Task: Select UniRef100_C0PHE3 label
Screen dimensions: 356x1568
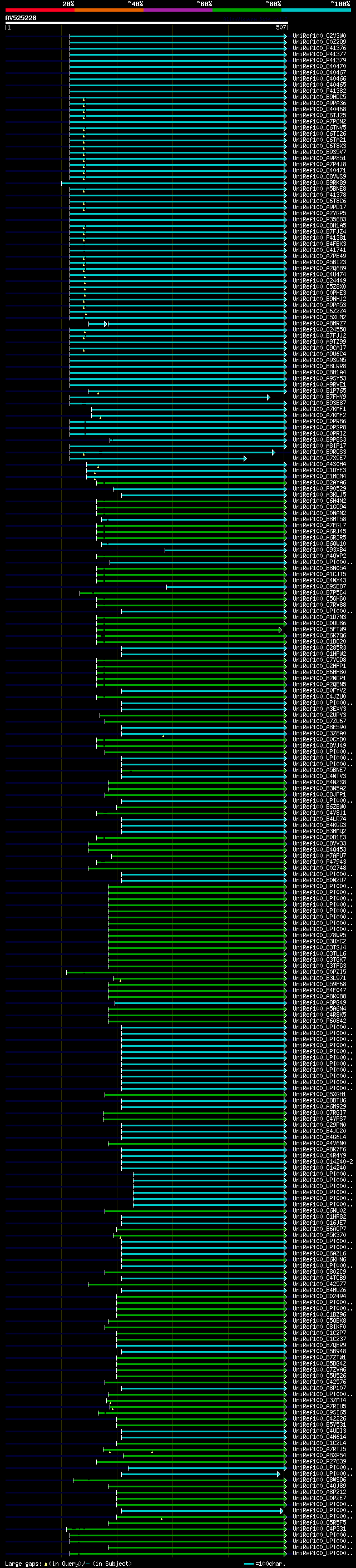Action: point(319,293)
